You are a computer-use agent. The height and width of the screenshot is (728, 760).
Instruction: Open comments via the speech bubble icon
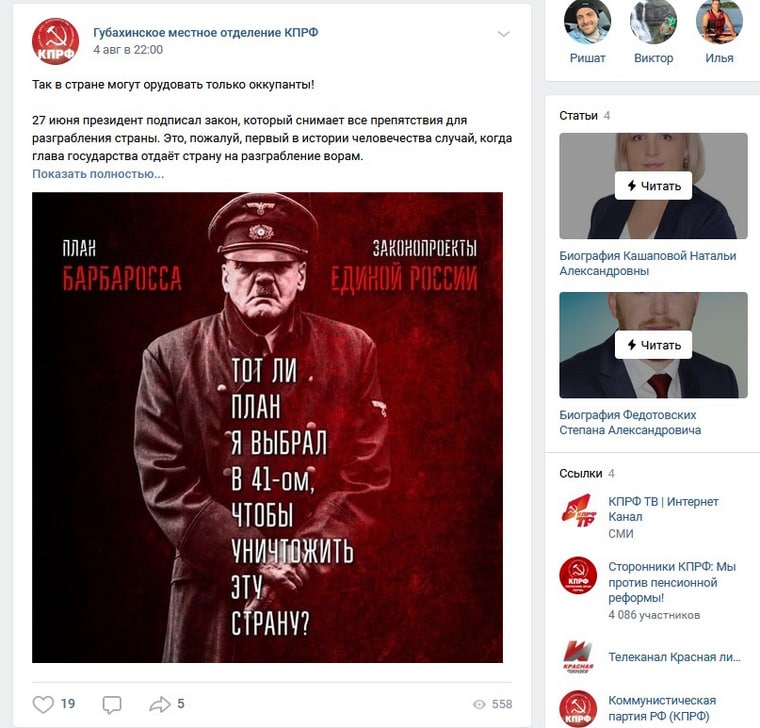(112, 704)
